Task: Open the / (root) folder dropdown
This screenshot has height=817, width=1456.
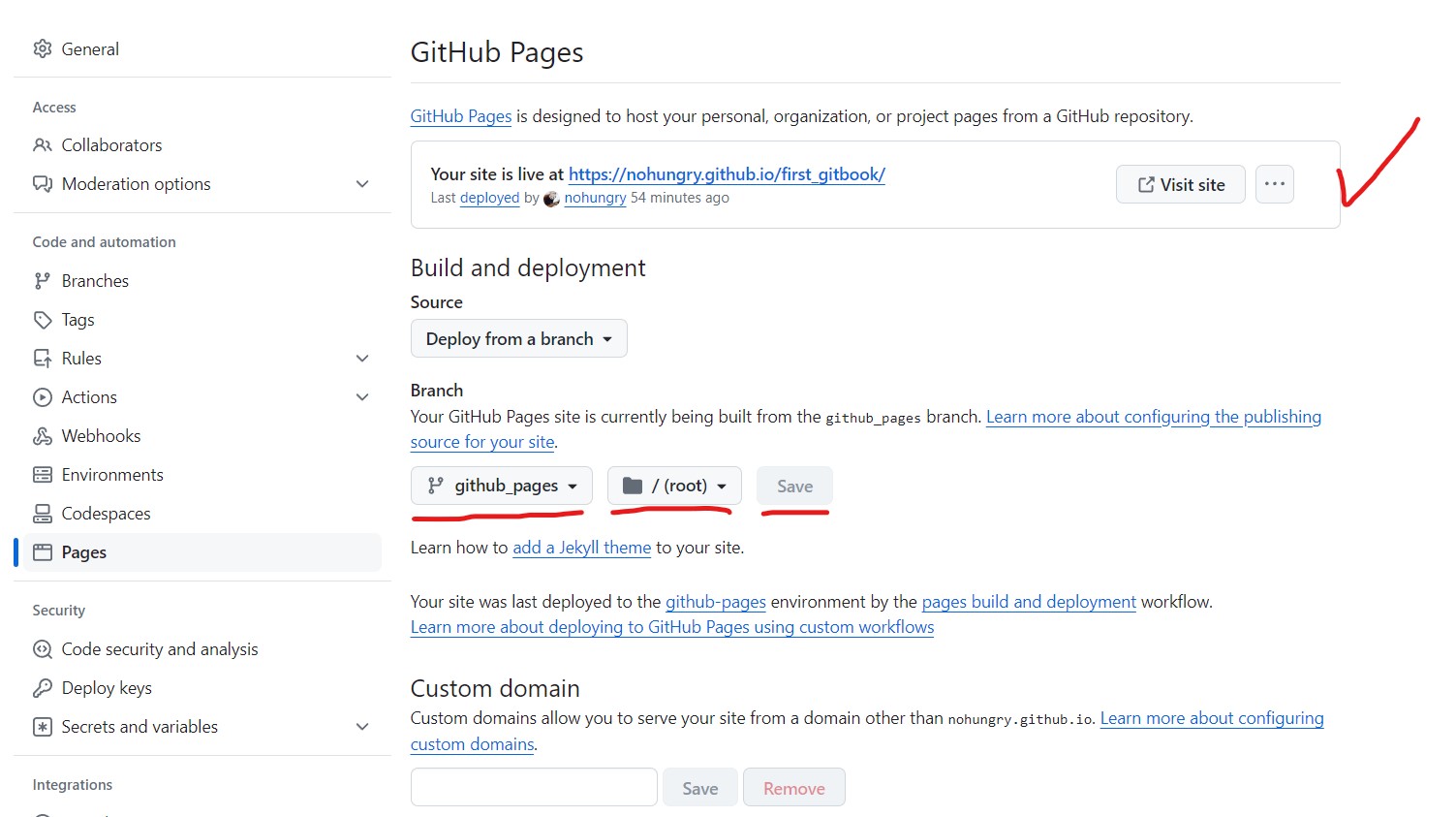Action: (x=674, y=486)
